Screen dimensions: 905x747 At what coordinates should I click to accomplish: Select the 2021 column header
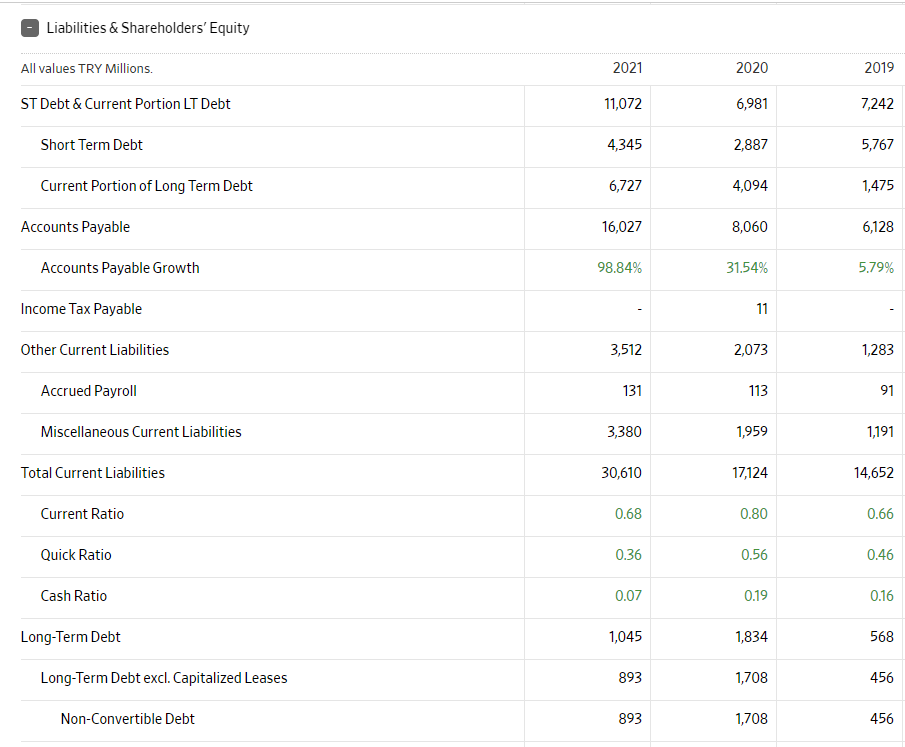[x=627, y=68]
